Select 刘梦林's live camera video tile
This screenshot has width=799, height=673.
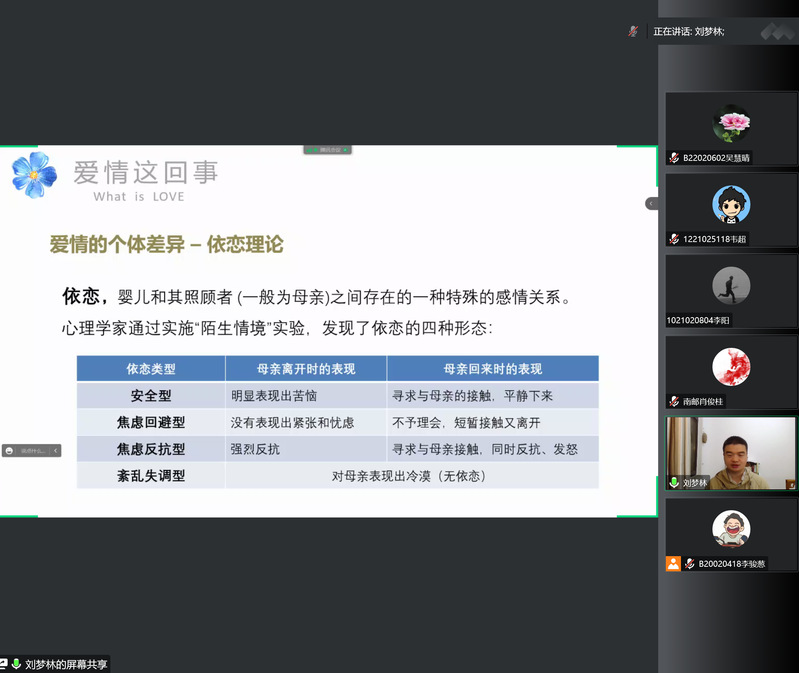[731, 447]
